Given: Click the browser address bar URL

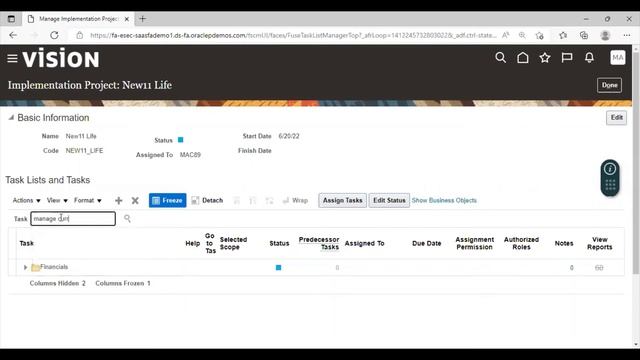Looking at the screenshot, I should (x=293, y=36).
